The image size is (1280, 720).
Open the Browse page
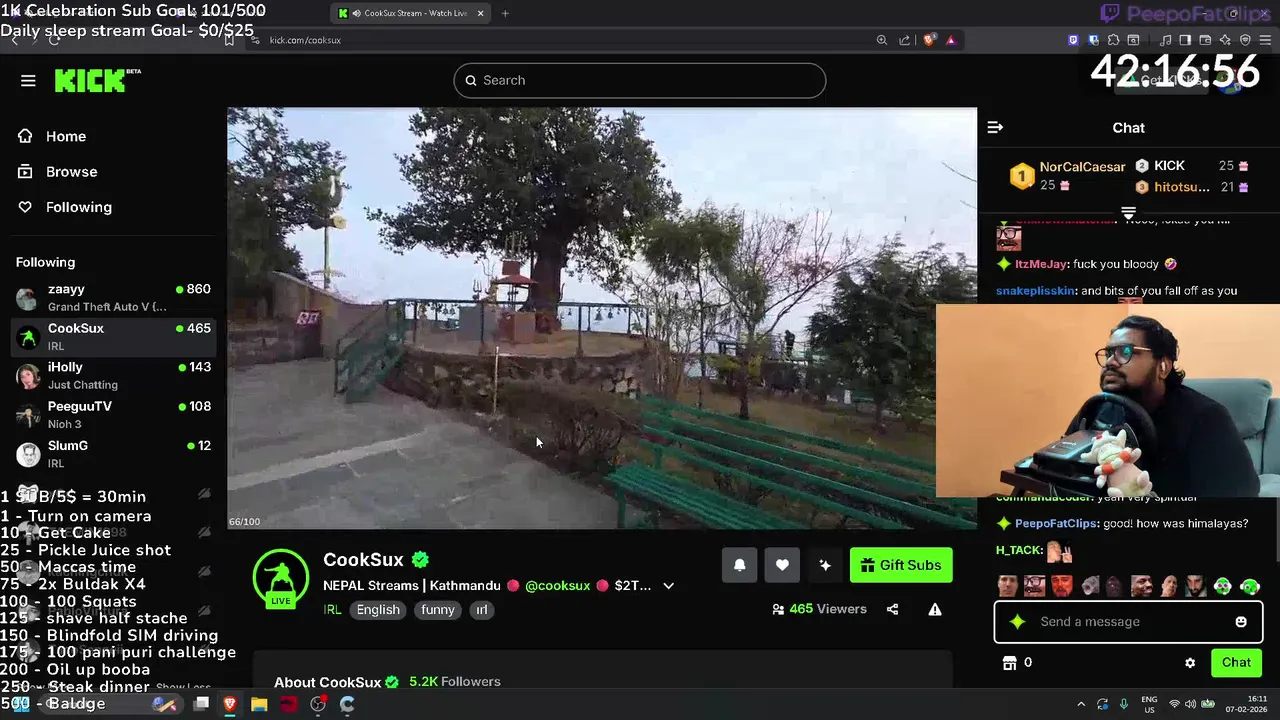(x=57, y=172)
